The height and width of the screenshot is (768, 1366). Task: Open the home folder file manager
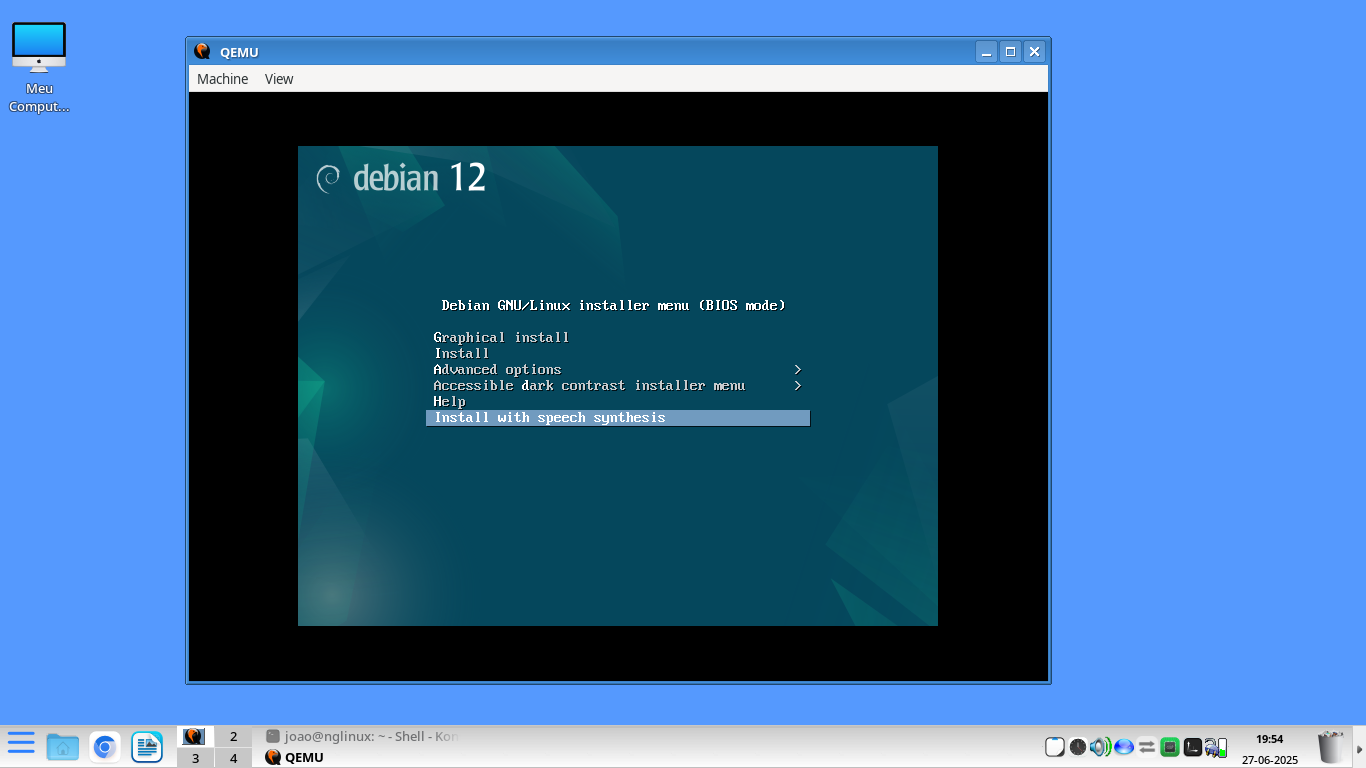click(x=63, y=746)
